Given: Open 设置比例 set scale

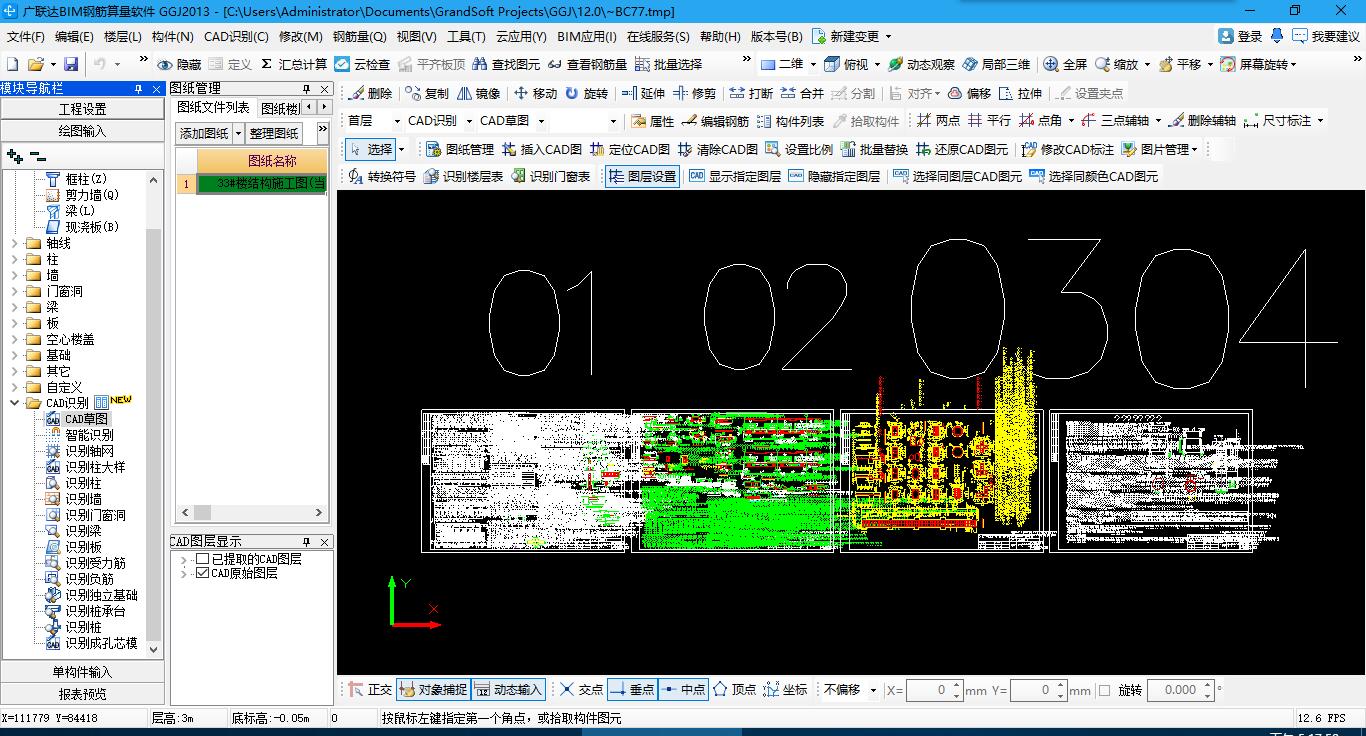Looking at the screenshot, I should click(798, 149).
